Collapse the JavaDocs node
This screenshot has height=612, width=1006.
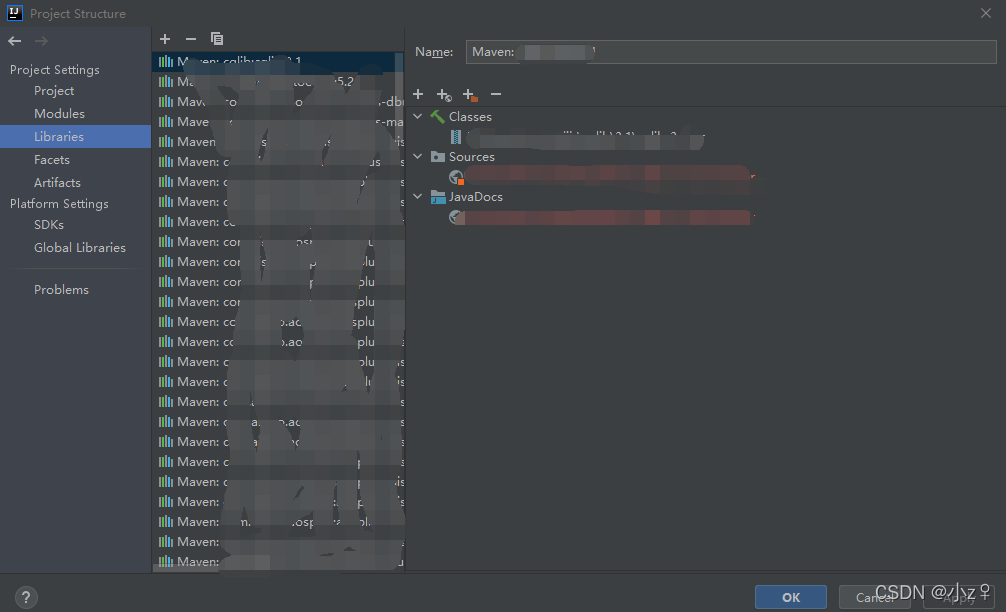(418, 196)
